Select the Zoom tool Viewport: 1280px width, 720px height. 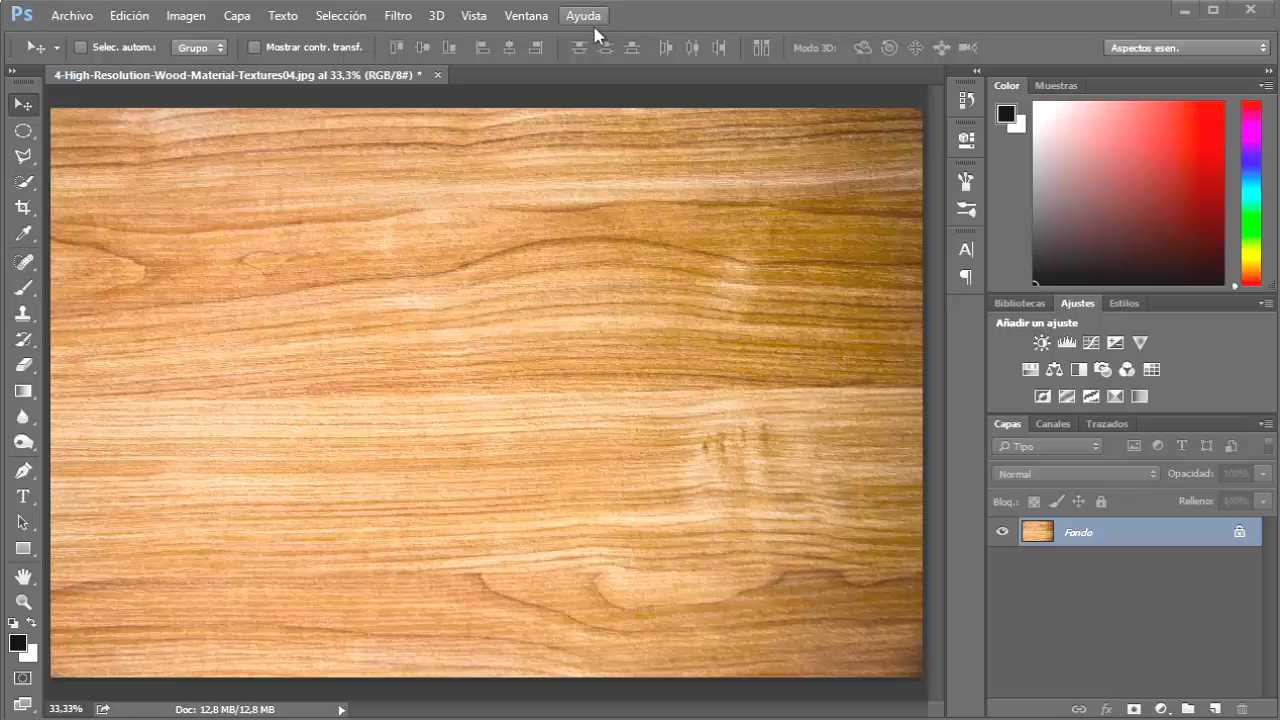click(x=23, y=602)
